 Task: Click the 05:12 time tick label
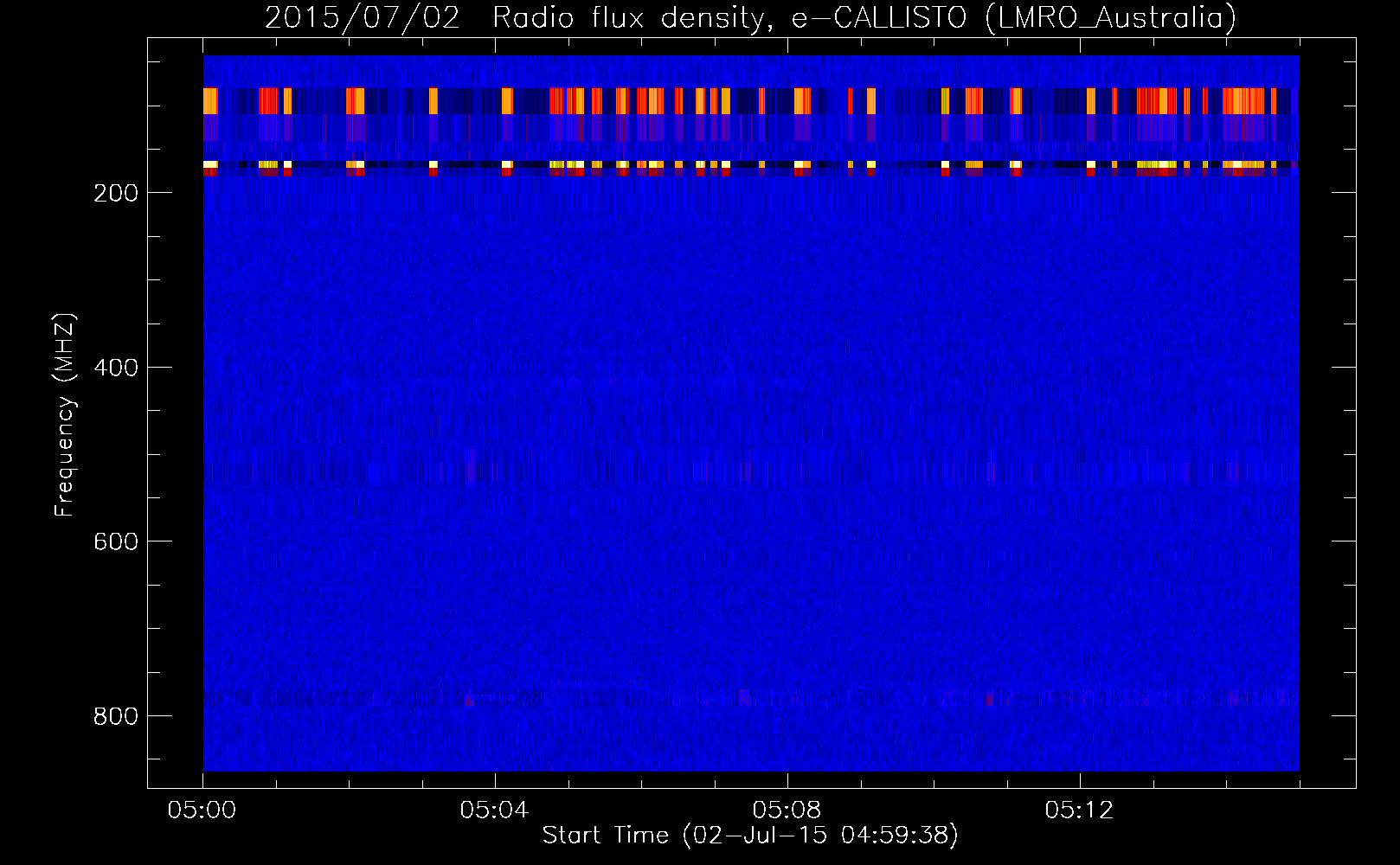[x=1080, y=811]
